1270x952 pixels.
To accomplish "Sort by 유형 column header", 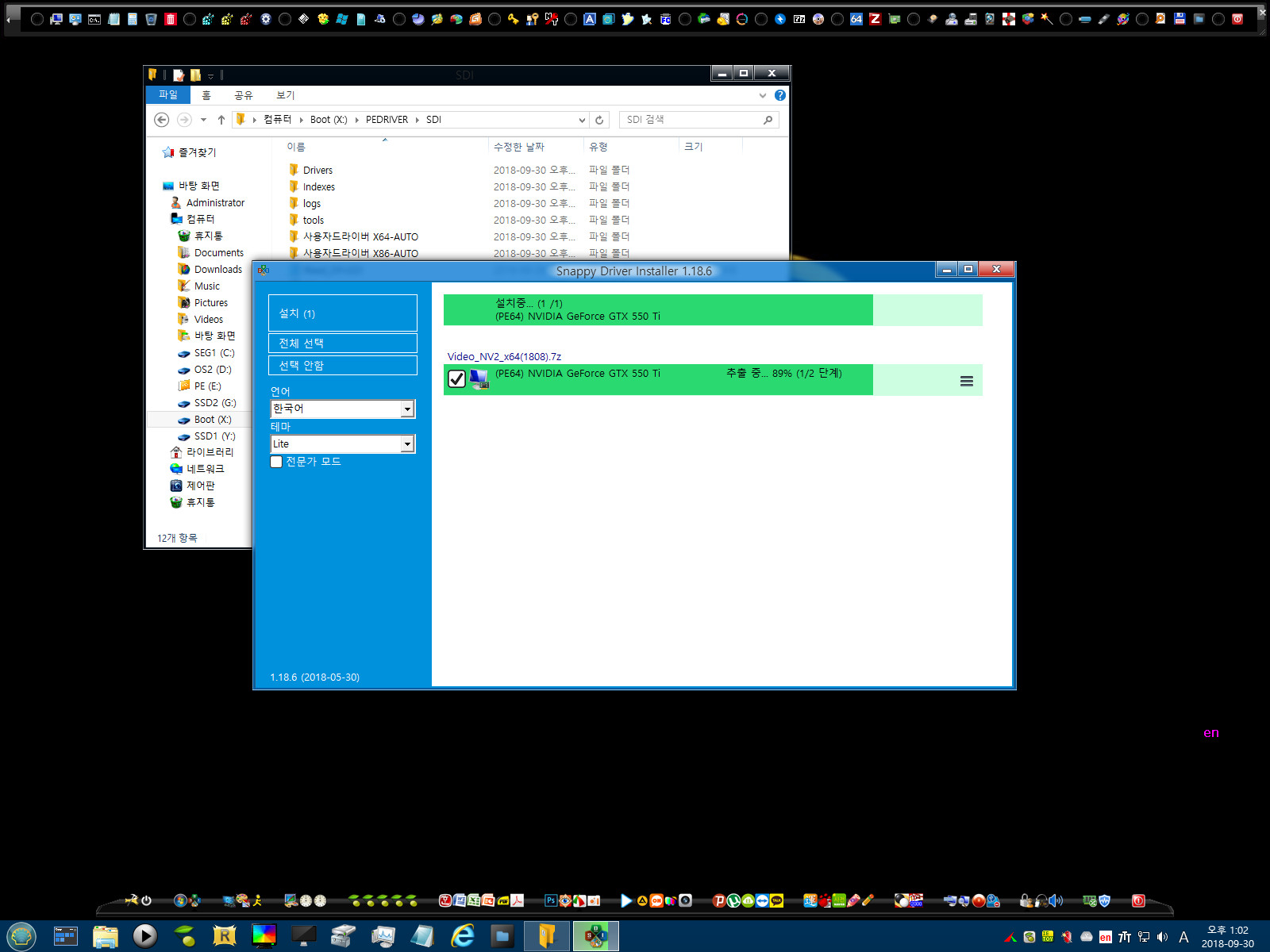I will pyautogui.click(x=598, y=147).
